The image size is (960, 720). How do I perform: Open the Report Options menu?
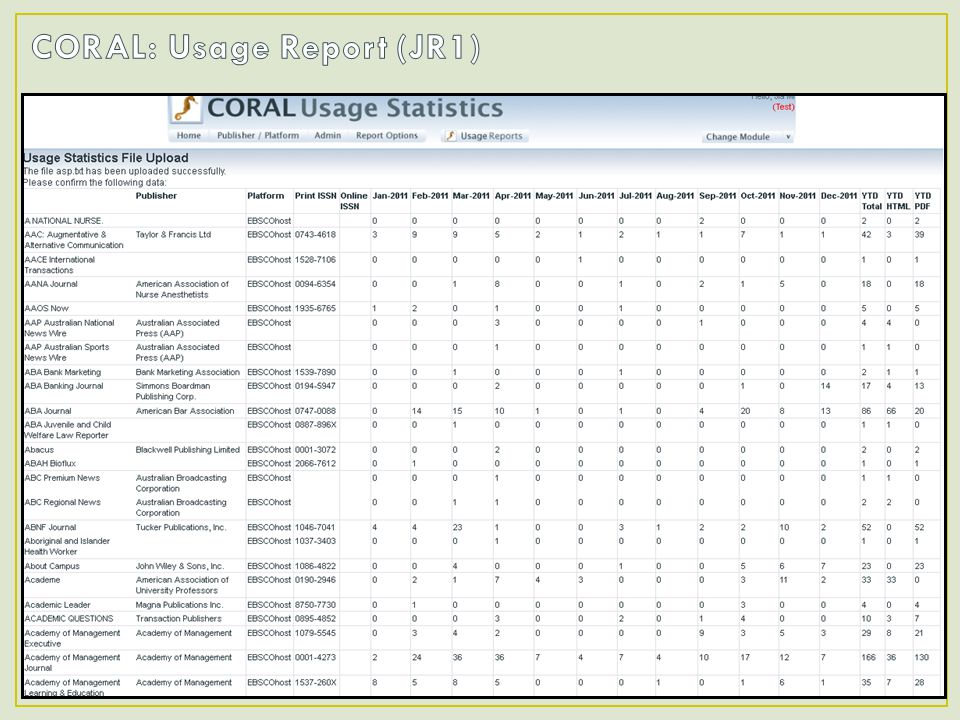[x=387, y=135]
